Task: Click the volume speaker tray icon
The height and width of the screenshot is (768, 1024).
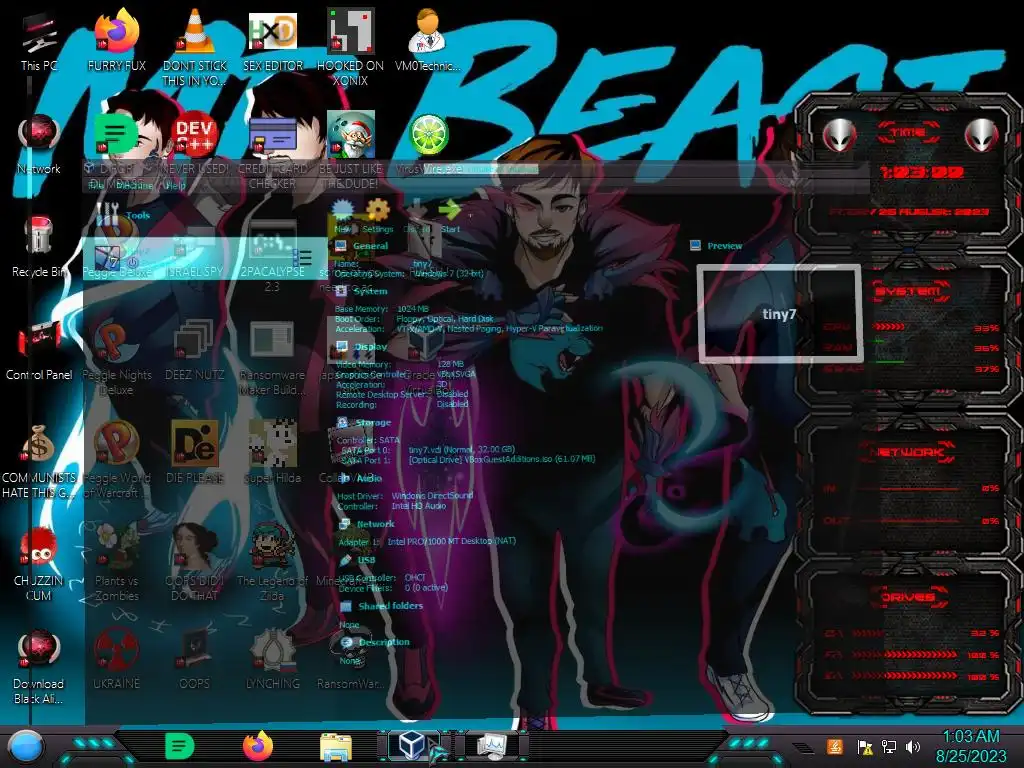Action: click(912, 746)
